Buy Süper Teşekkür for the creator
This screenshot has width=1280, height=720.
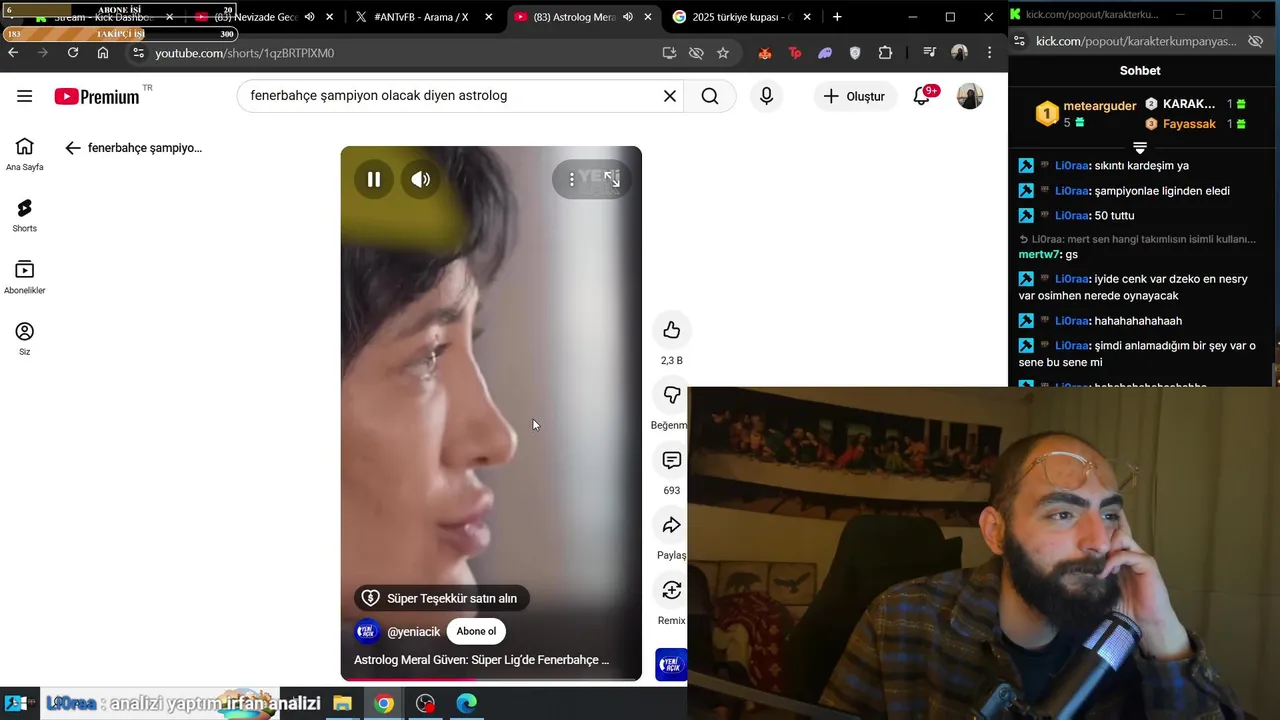442,598
